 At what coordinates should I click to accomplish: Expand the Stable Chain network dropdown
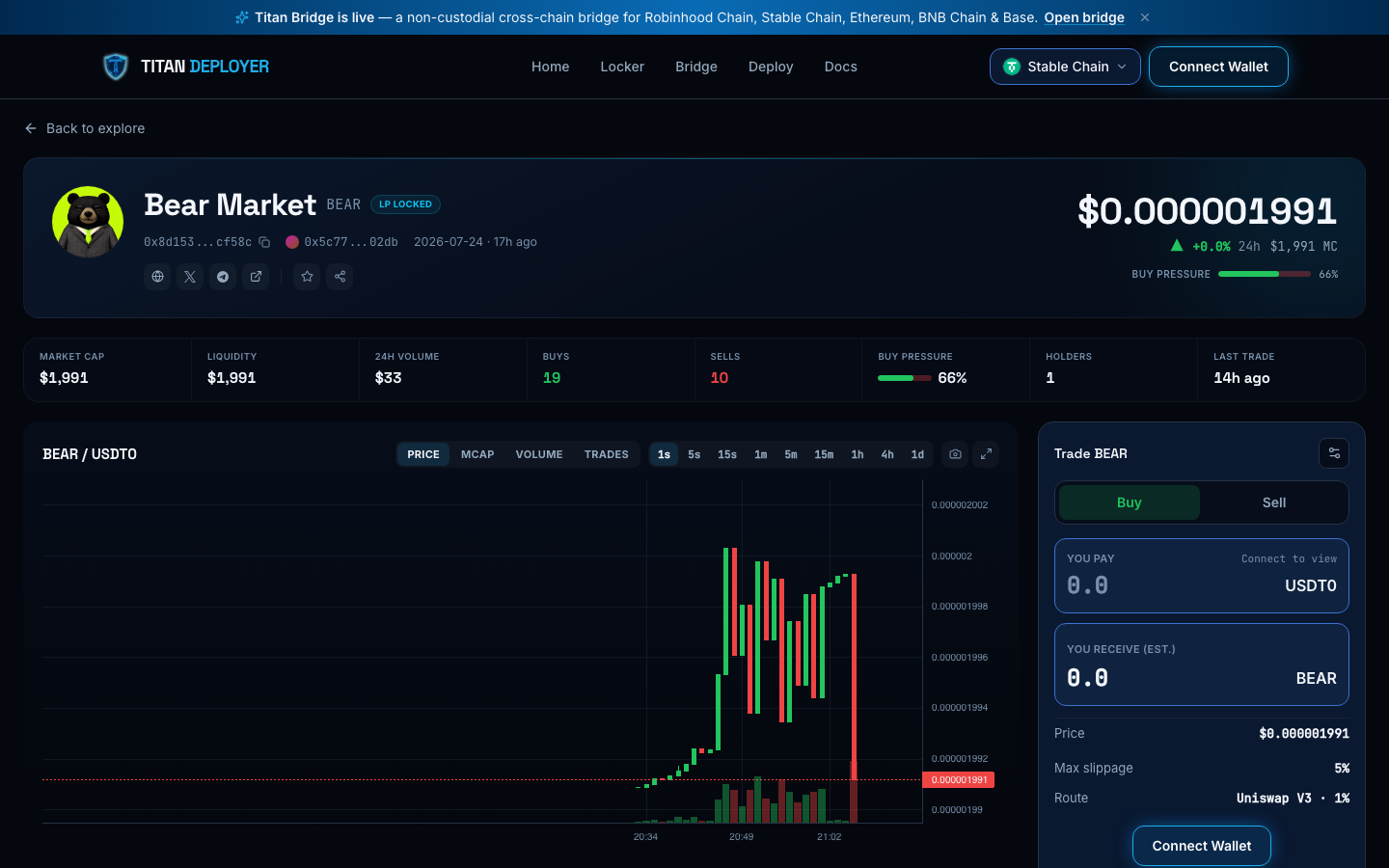pyautogui.click(x=1065, y=67)
